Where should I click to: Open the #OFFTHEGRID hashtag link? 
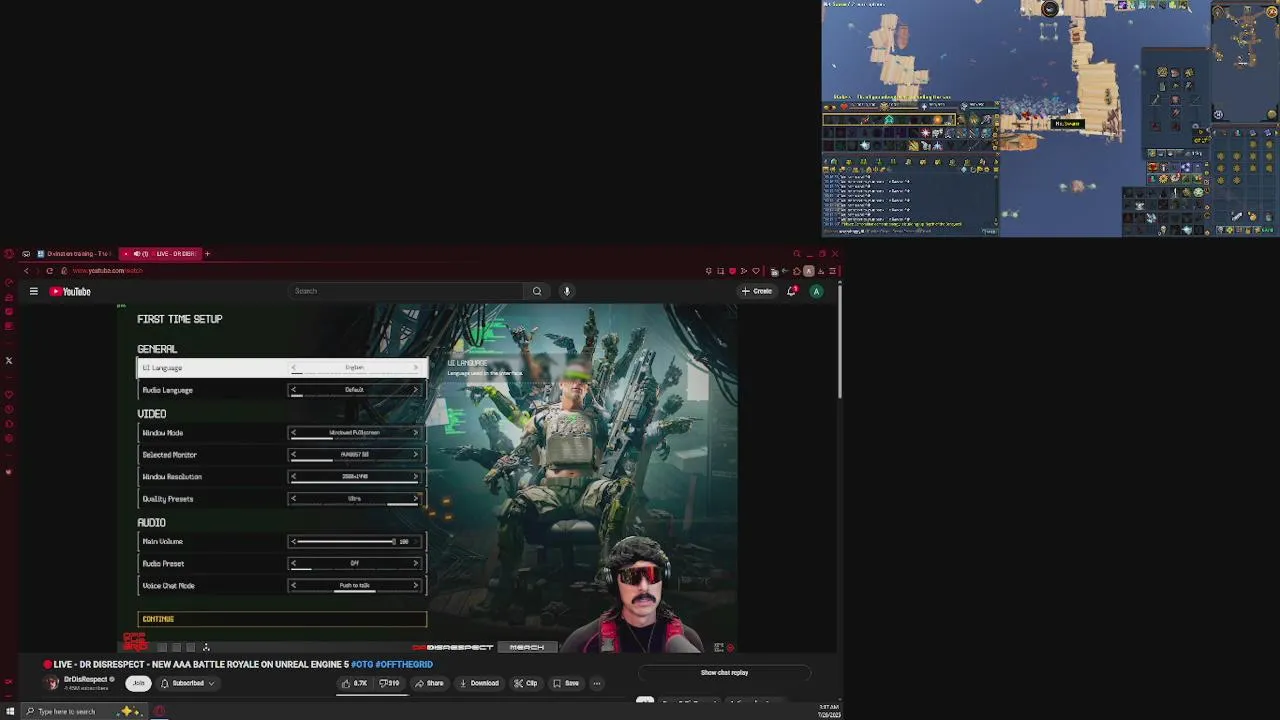(406, 664)
